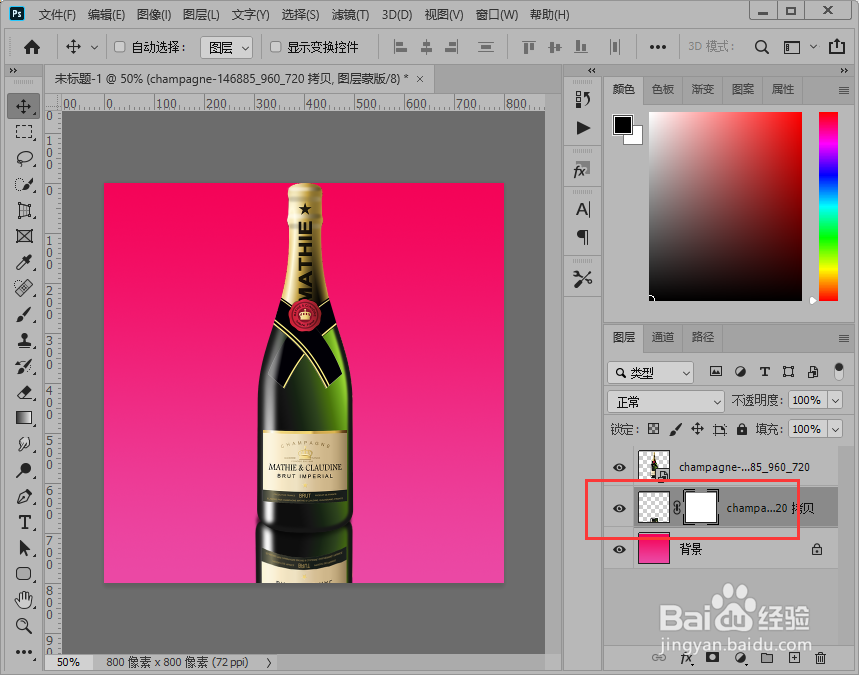Select the Crop tool

coord(24,210)
